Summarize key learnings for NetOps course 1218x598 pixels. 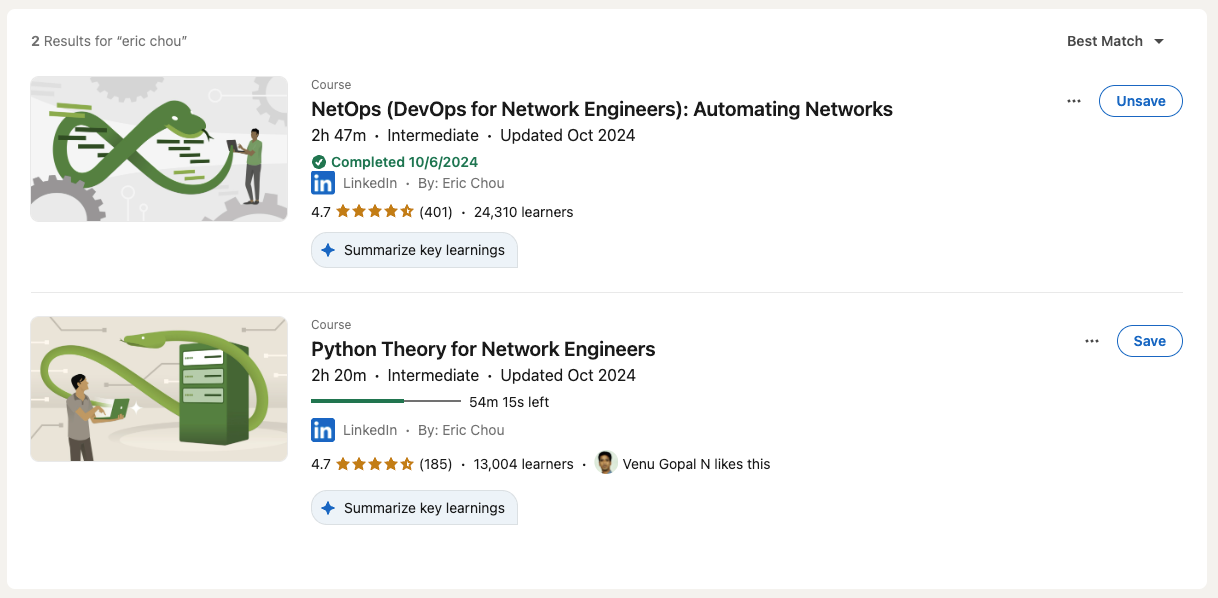click(414, 250)
